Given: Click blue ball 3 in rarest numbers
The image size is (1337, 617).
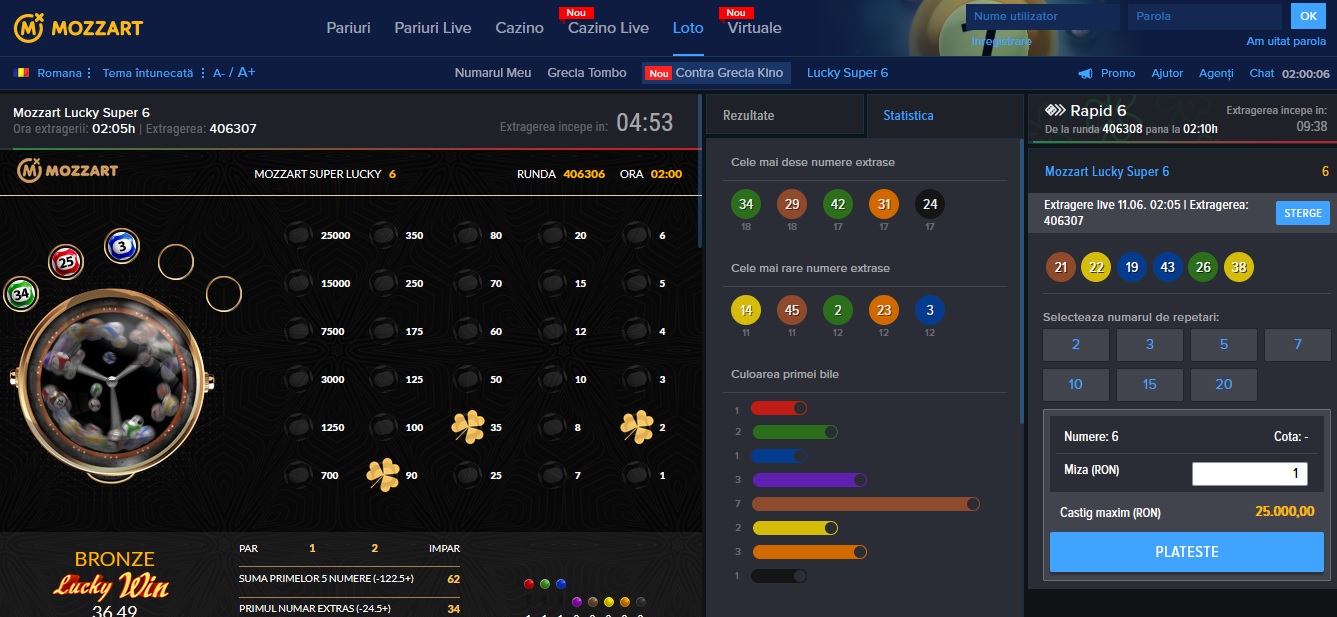Looking at the screenshot, I should 930,310.
